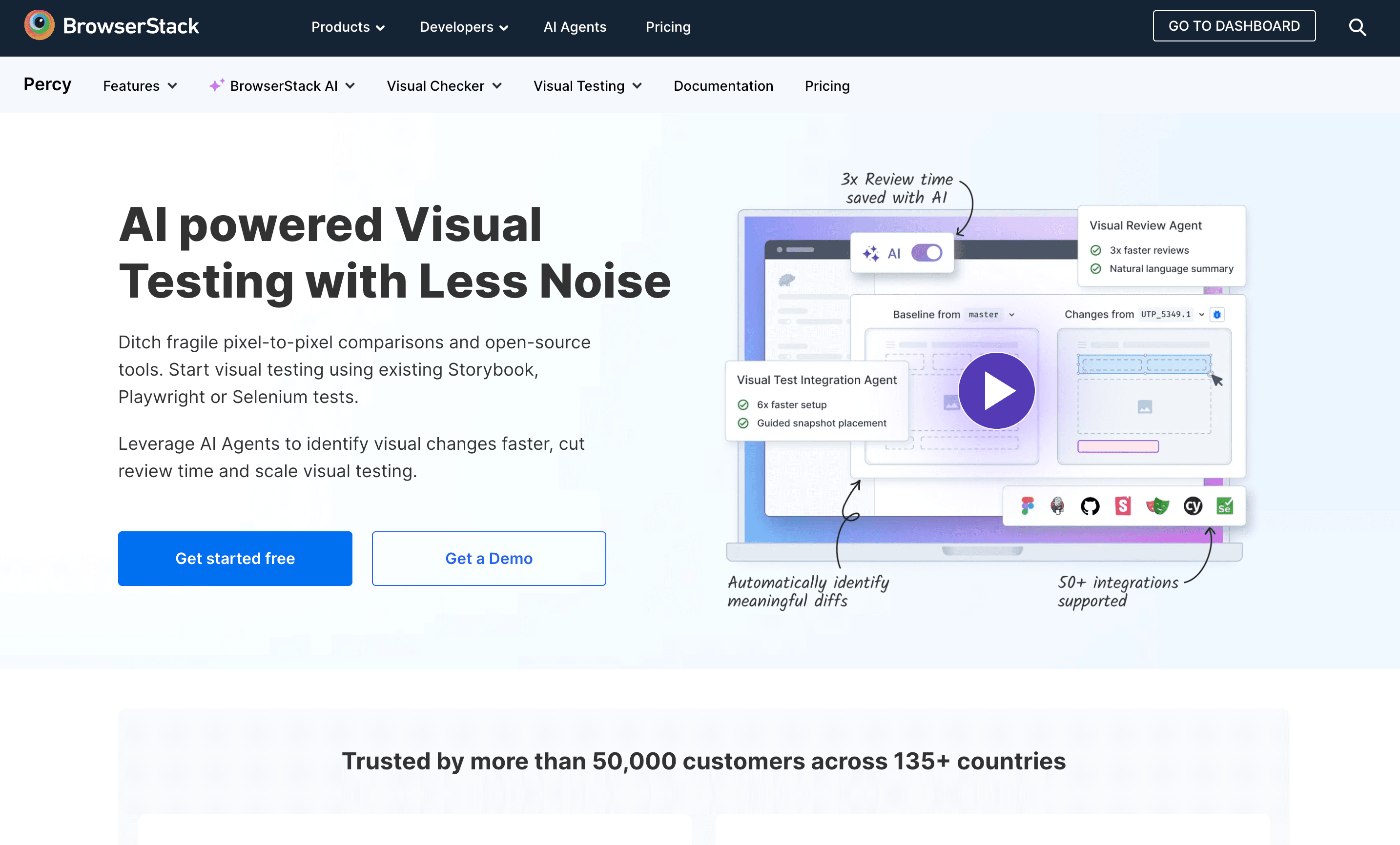Viewport: 1400px width, 845px height.
Task: Click the "Baseline from" label
Action: (x=926, y=315)
